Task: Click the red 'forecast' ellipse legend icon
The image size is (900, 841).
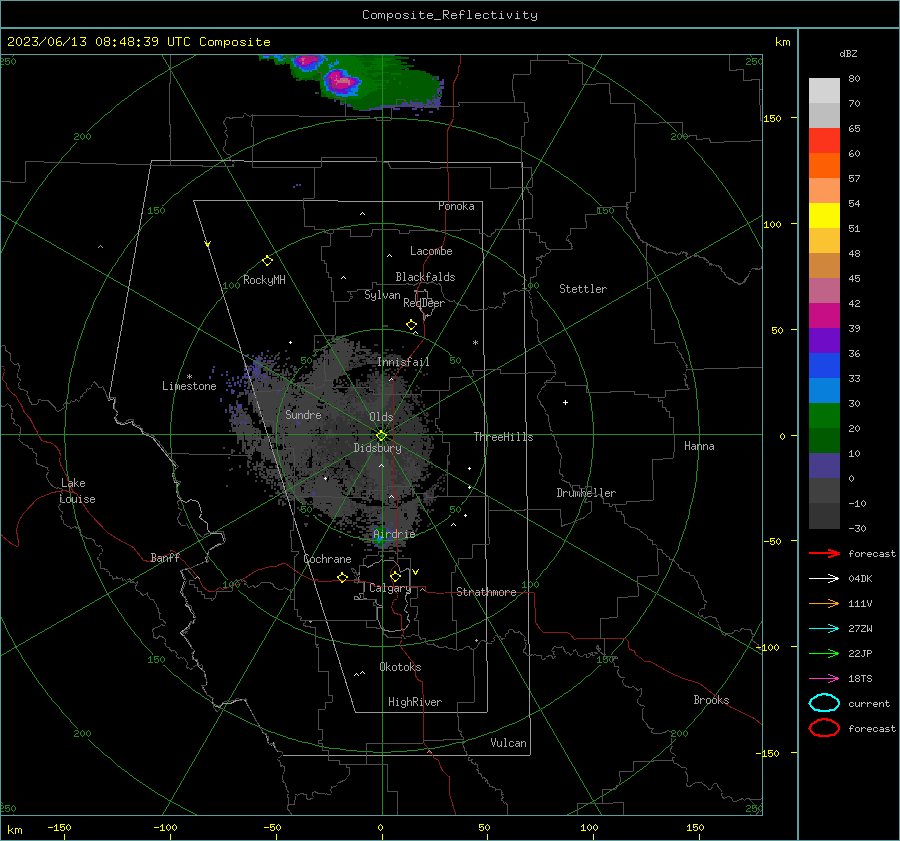Action: pos(824,728)
